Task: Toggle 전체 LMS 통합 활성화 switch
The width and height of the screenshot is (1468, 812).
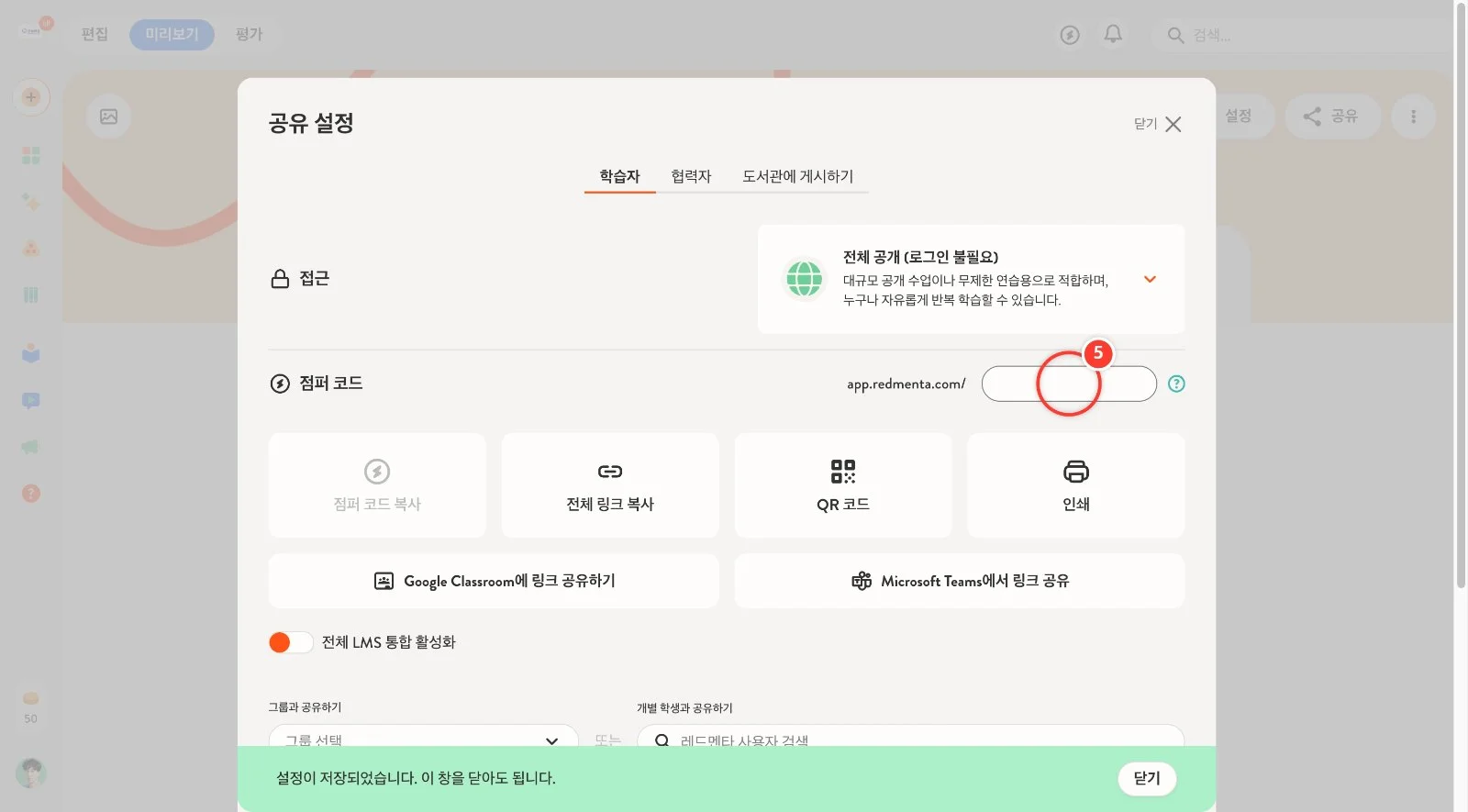Action: click(290, 642)
